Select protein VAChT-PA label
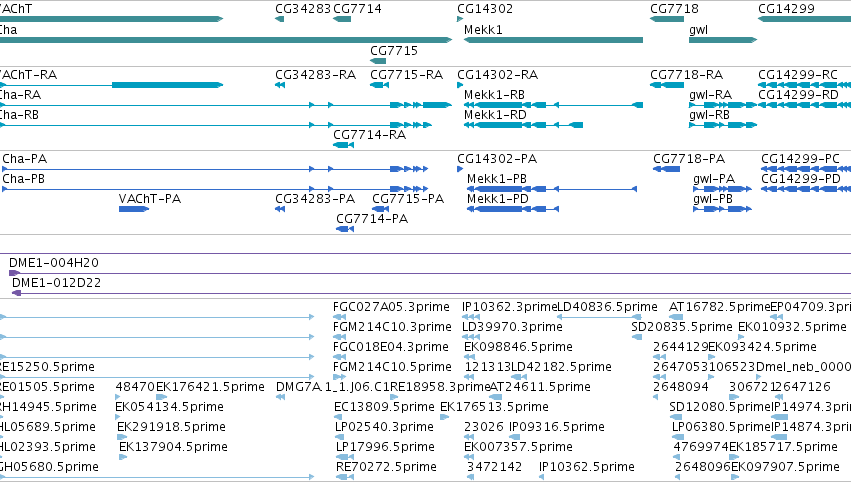 coord(150,199)
